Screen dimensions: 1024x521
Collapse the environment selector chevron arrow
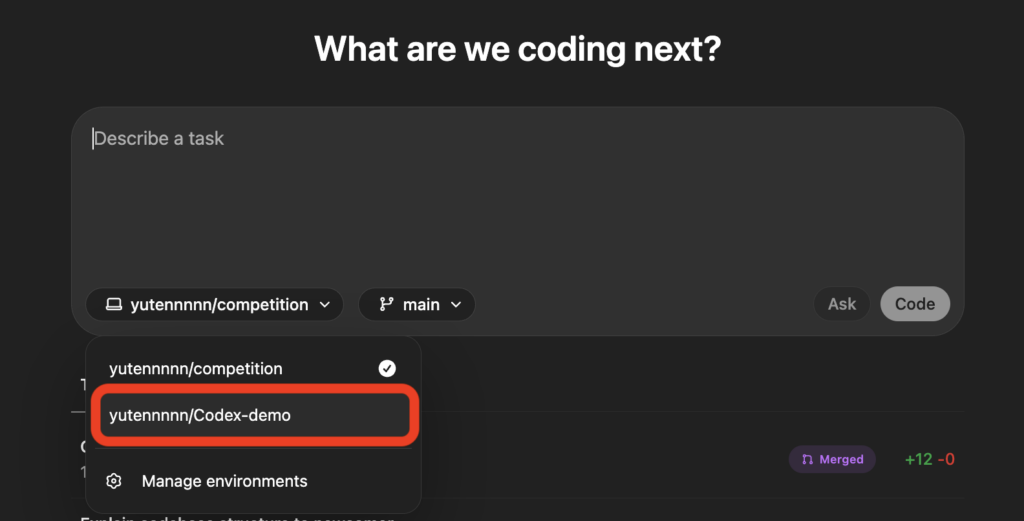pyautogui.click(x=325, y=305)
